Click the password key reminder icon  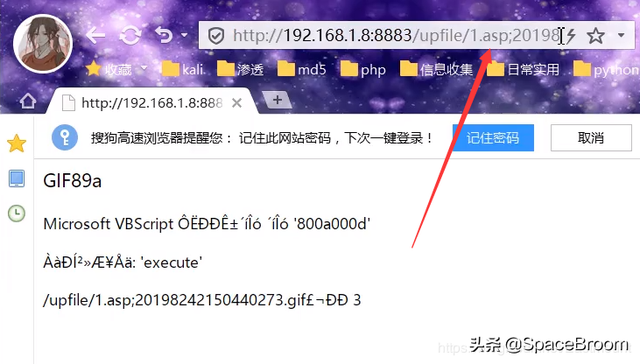pyautogui.click(x=64, y=138)
